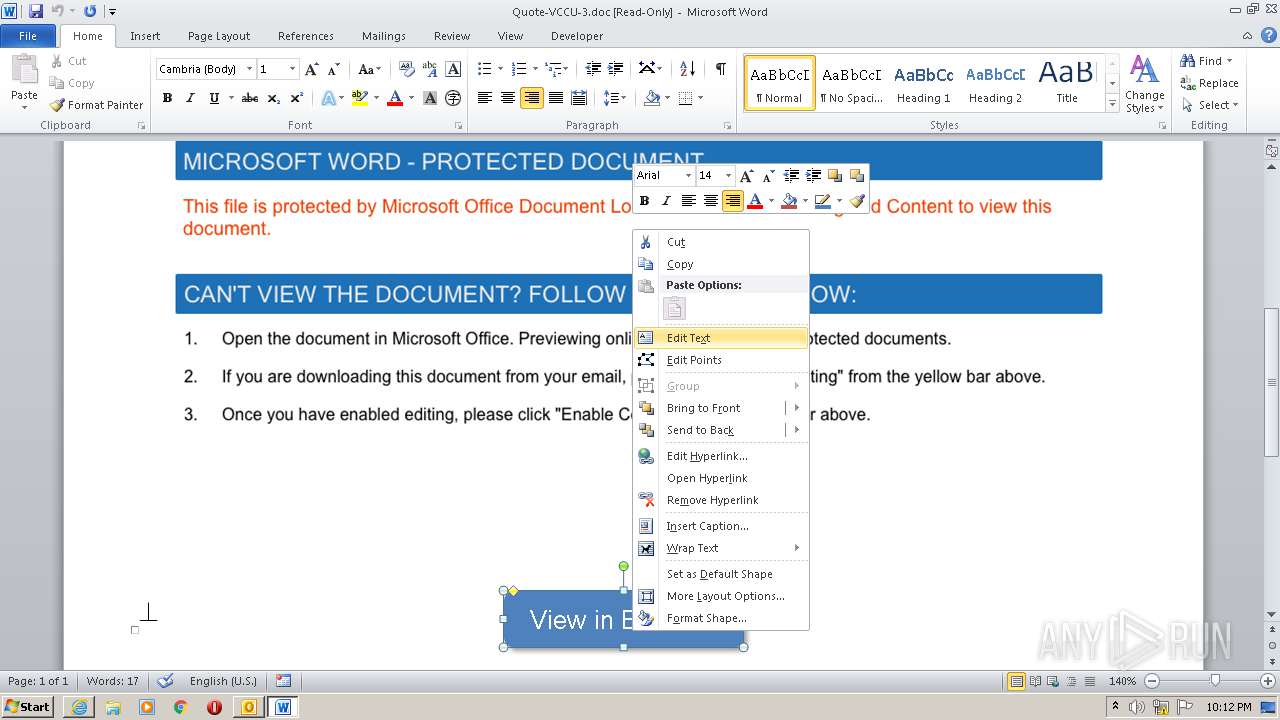This screenshot has height=720, width=1280.
Task: Click ribbon Align Text Left icon
Action: tap(485, 98)
